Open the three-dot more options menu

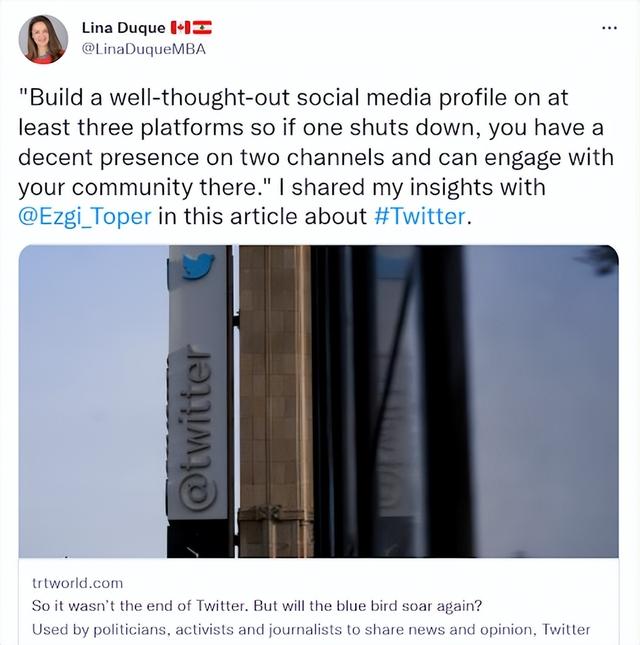[609, 28]
